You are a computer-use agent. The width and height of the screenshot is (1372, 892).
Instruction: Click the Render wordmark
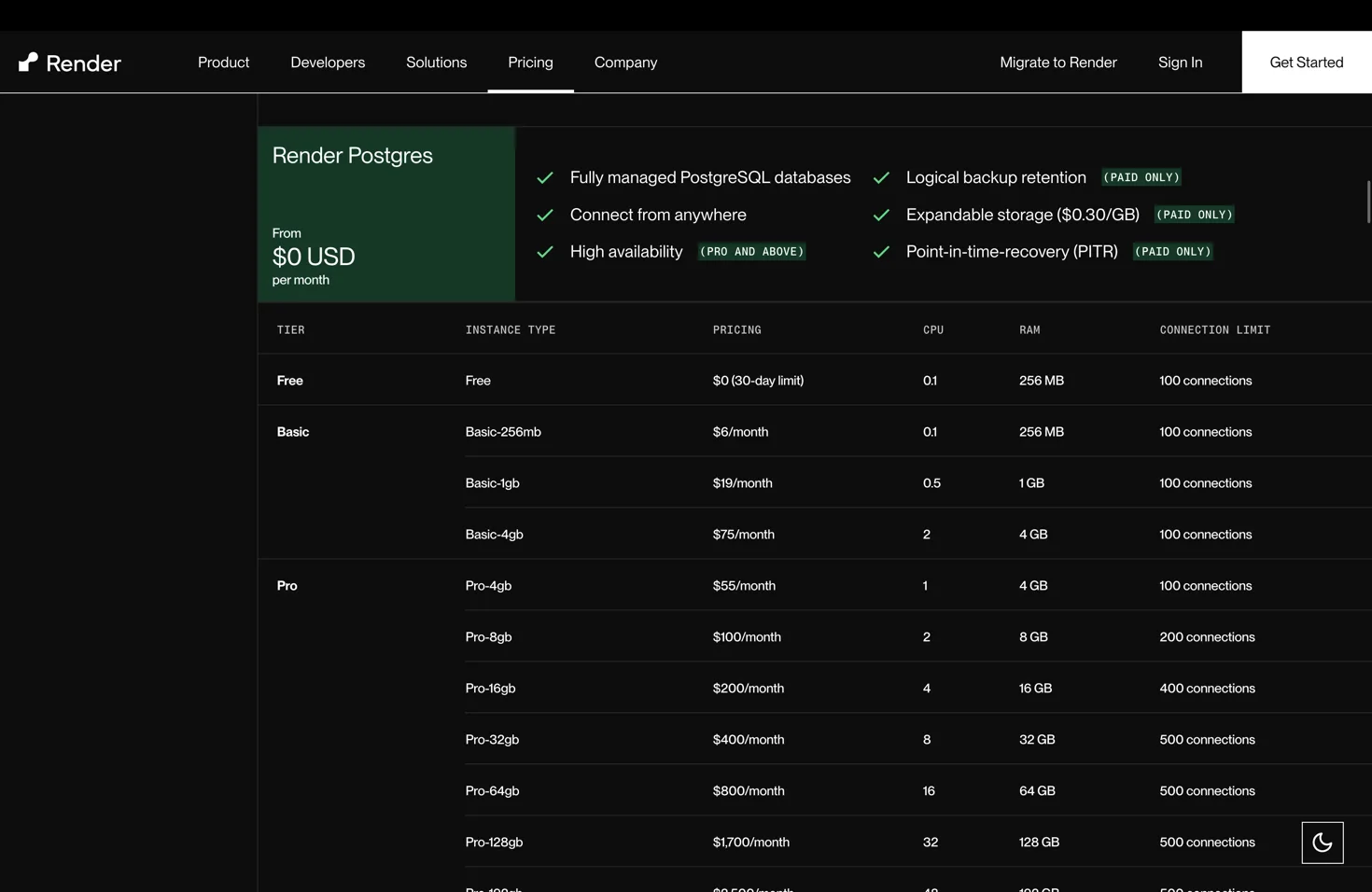click(x=83, y=63)
